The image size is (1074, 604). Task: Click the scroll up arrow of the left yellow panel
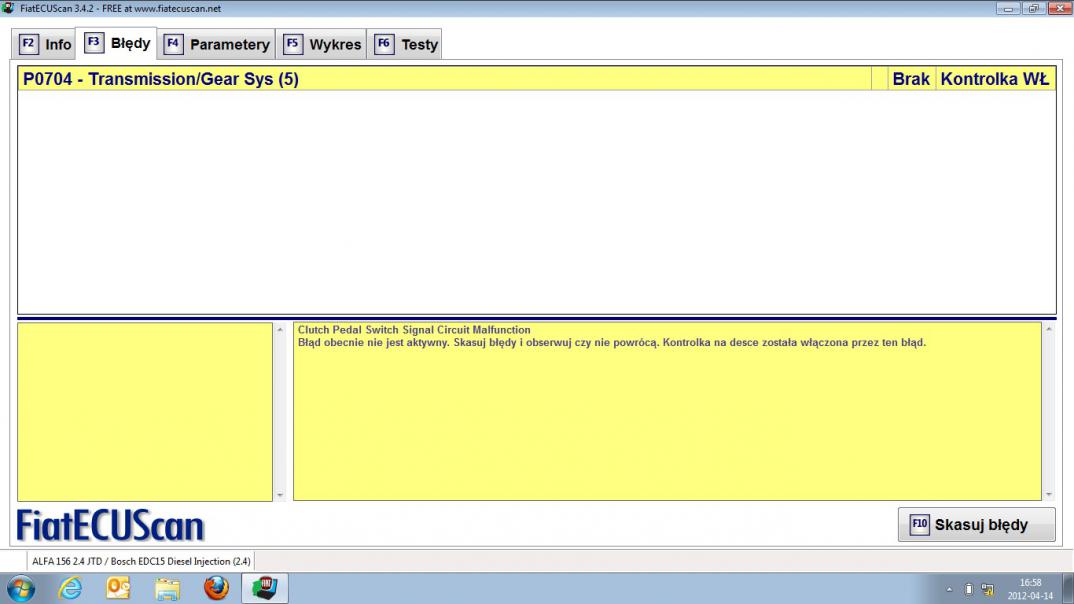(x=279, y=329)
